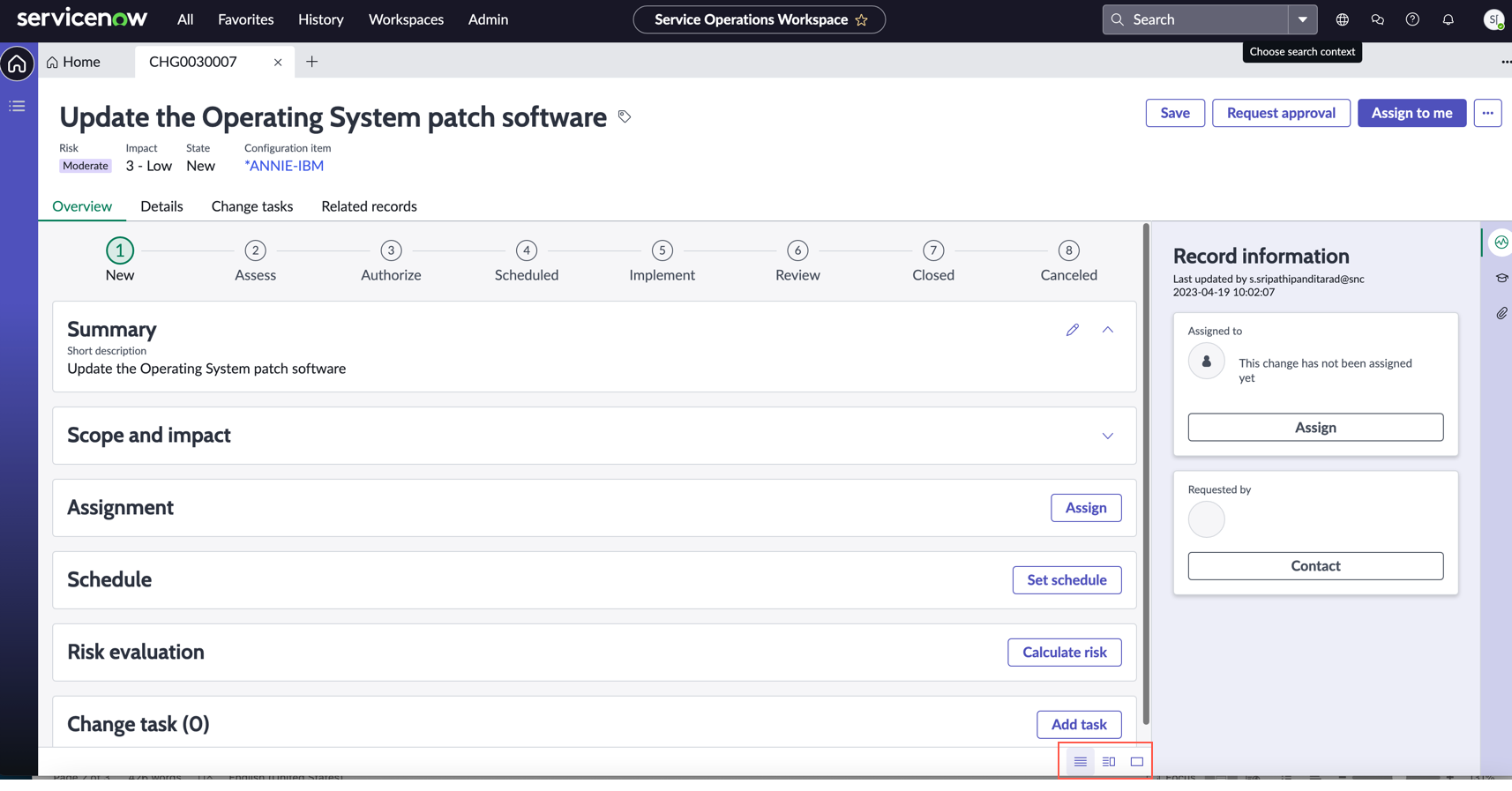The width and height of the screenshot is (1512, 791).
Task: Open the Favorites menu
Action: [245, 19]
